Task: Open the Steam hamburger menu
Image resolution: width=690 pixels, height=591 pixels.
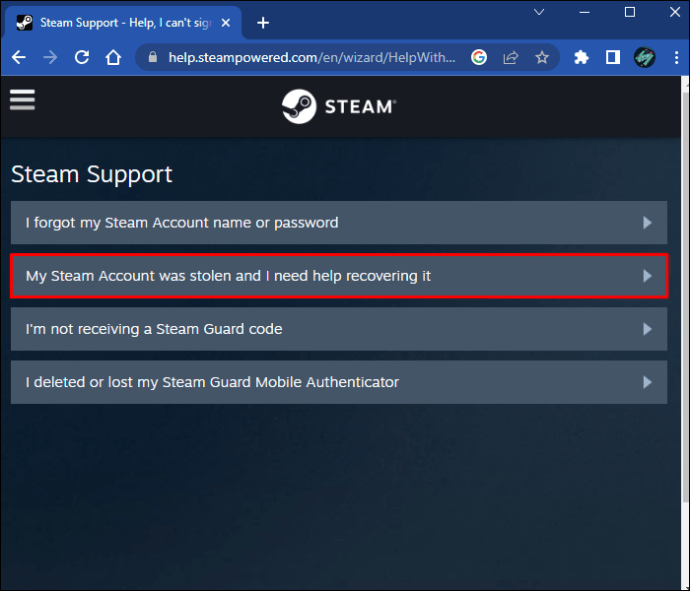Action: click(x=22, y=99)
